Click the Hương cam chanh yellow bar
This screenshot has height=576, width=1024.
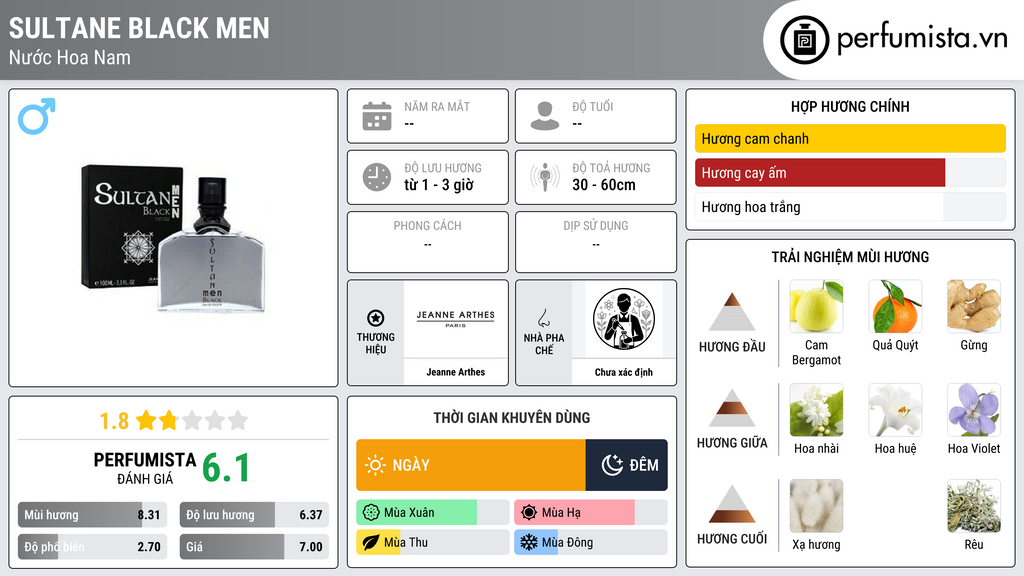850,138
